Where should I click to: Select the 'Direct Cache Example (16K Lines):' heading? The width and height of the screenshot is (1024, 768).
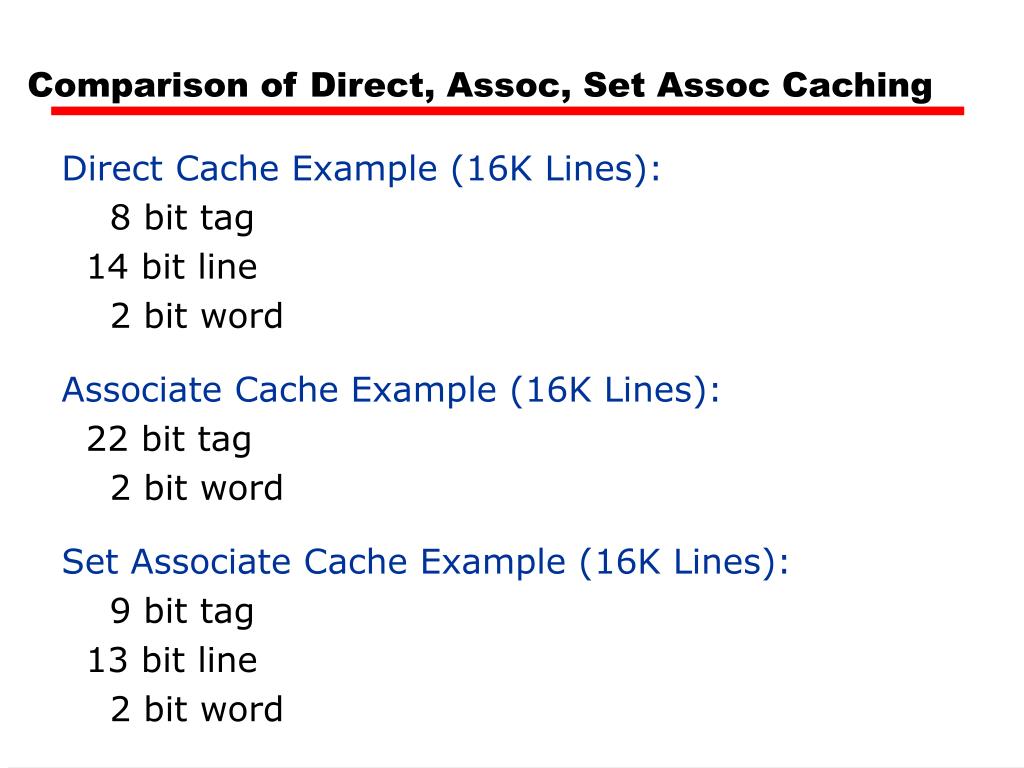pos(361,169)
